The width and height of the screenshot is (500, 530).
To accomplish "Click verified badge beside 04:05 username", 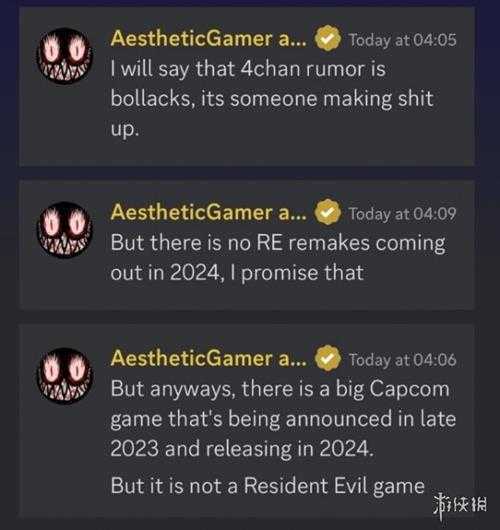I will coord(328,39).
